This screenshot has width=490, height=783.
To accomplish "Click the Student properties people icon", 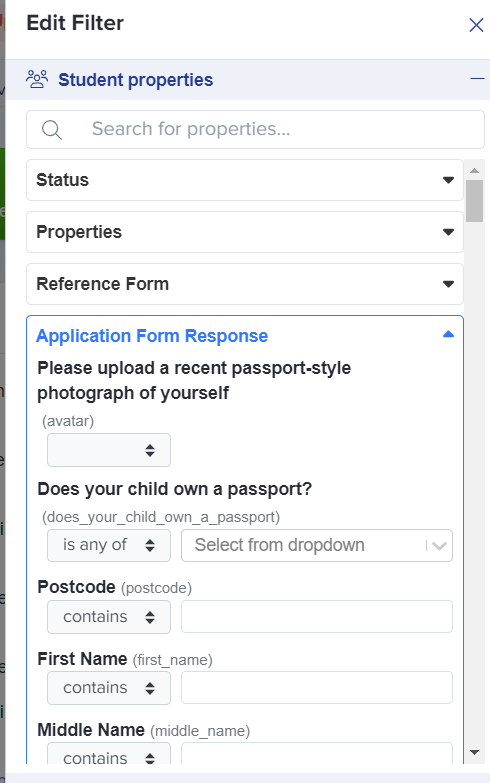I will pyautogui.click(x=37, y=79).
